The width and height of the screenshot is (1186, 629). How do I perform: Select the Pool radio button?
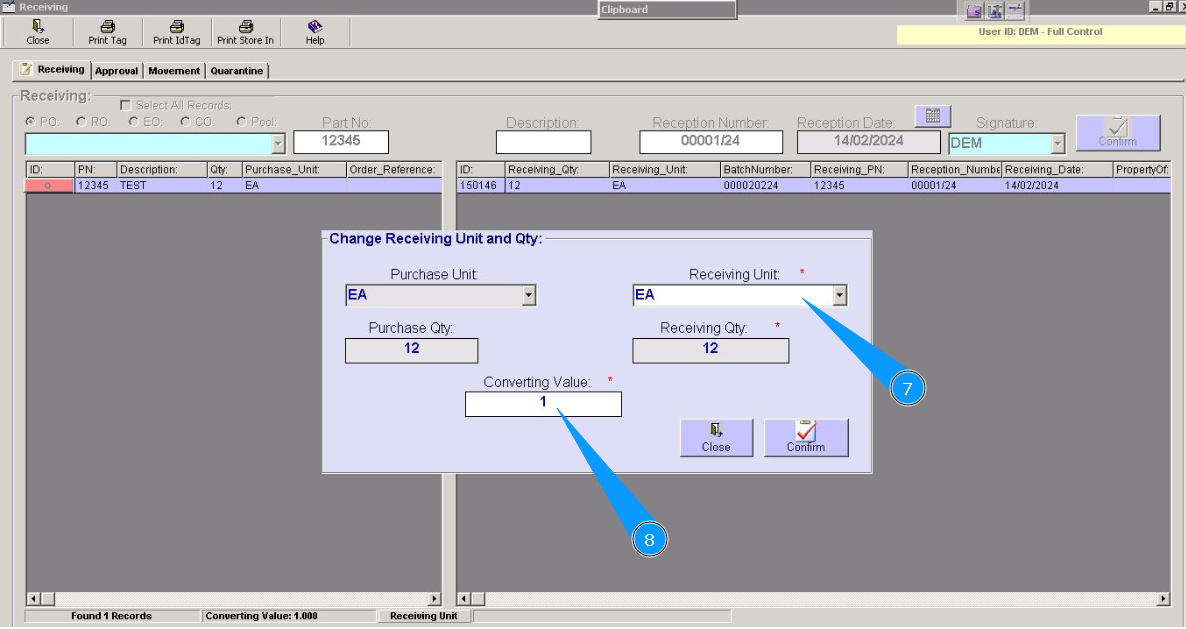(241, 122)
